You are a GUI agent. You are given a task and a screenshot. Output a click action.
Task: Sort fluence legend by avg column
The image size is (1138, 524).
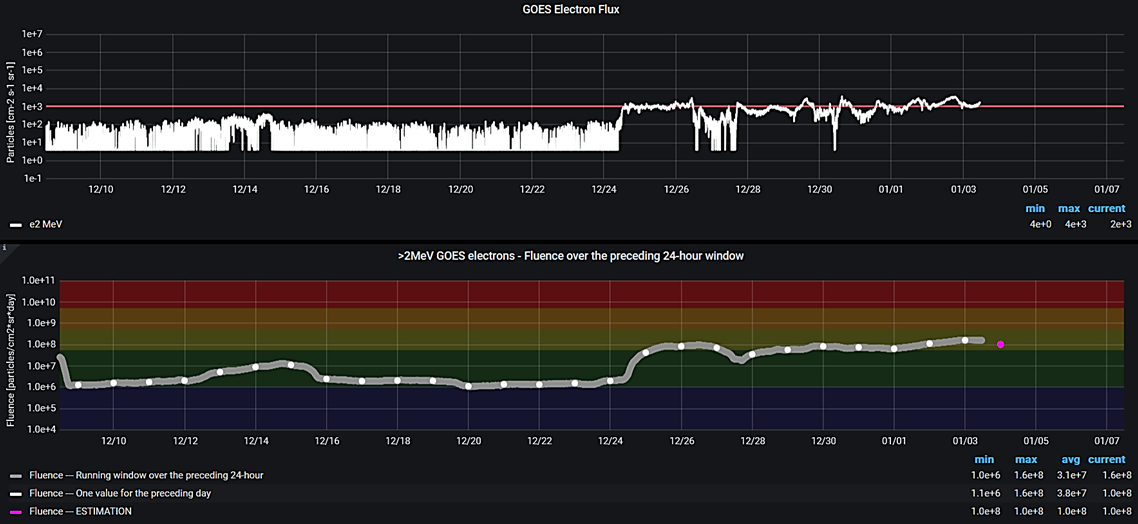[1071, 459]
